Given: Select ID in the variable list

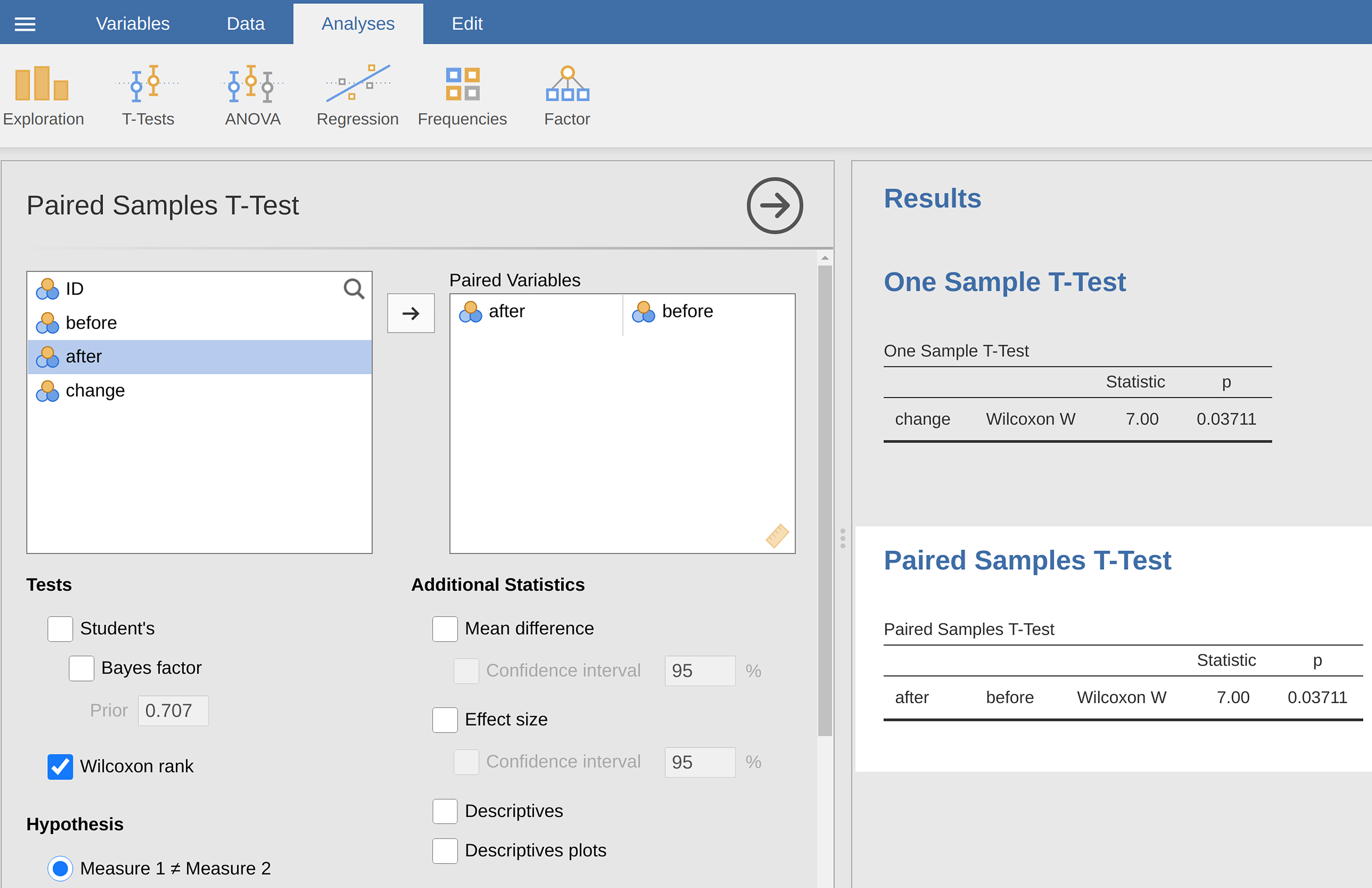Looking at the screenshot, I should click(x=200, y=289).
